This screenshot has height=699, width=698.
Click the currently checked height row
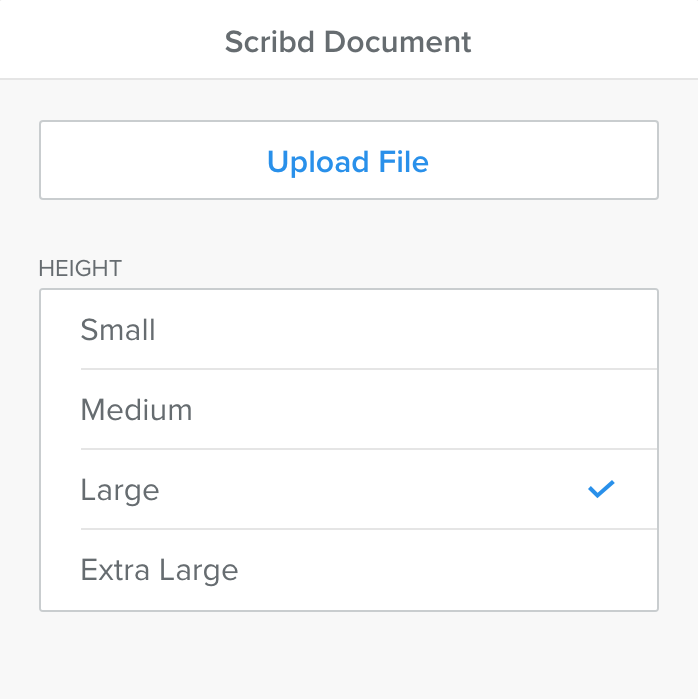point(348,490)
